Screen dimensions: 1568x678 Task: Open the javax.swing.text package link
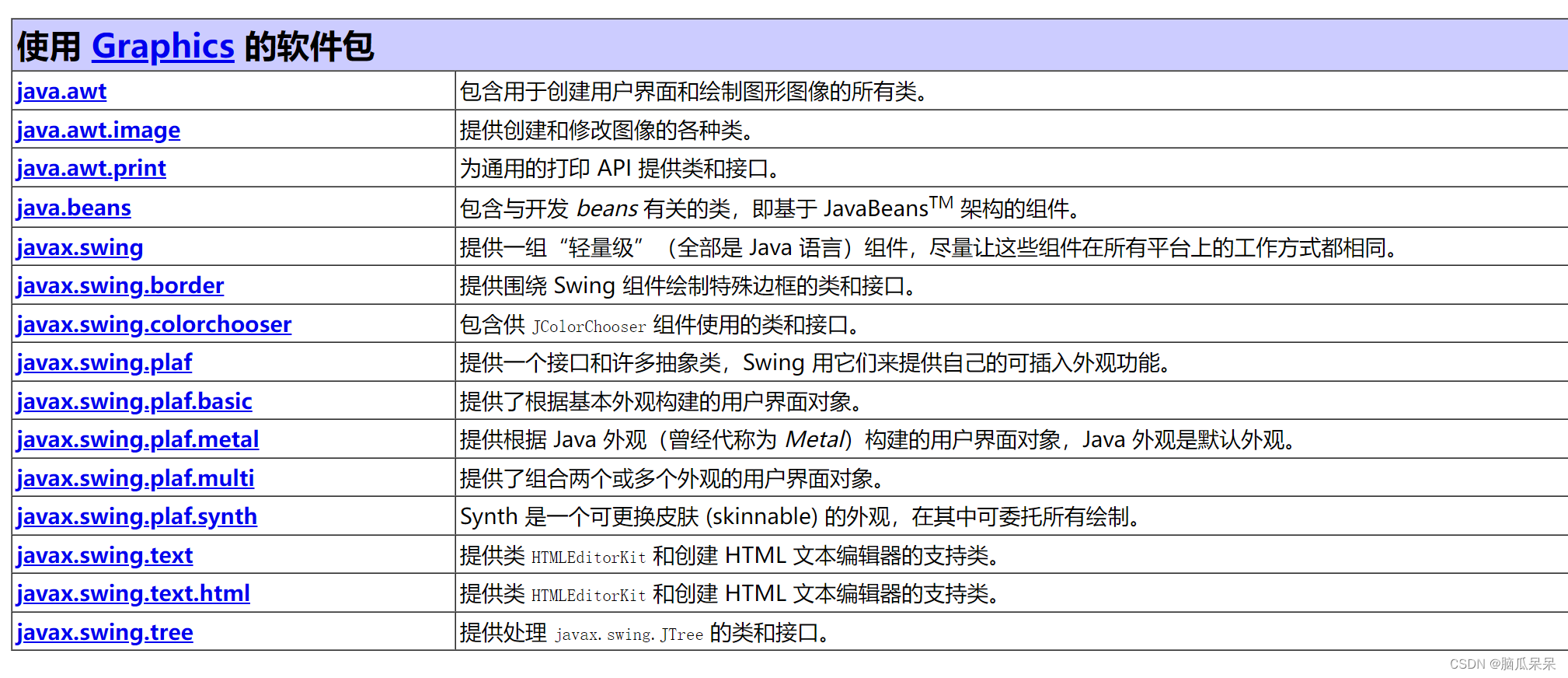coord(105,555)
